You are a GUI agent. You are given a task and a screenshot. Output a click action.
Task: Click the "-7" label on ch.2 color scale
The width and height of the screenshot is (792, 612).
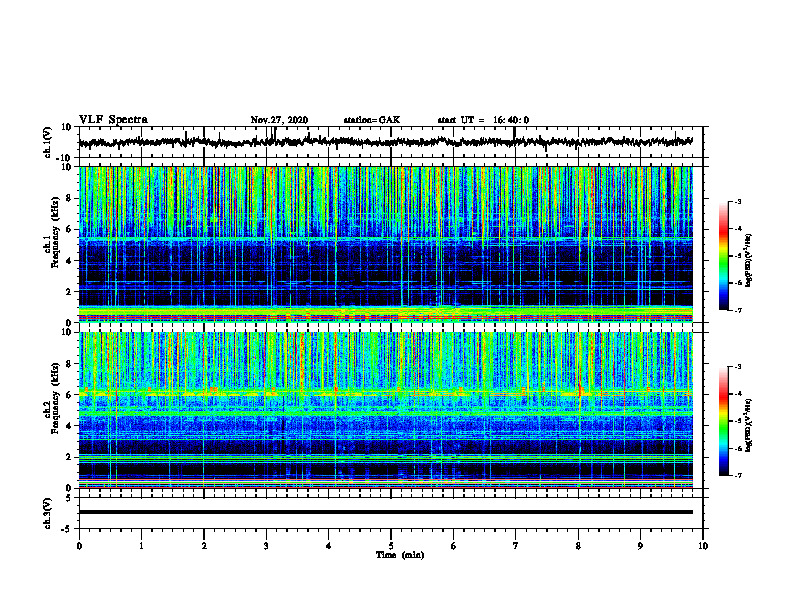[738, 475]
